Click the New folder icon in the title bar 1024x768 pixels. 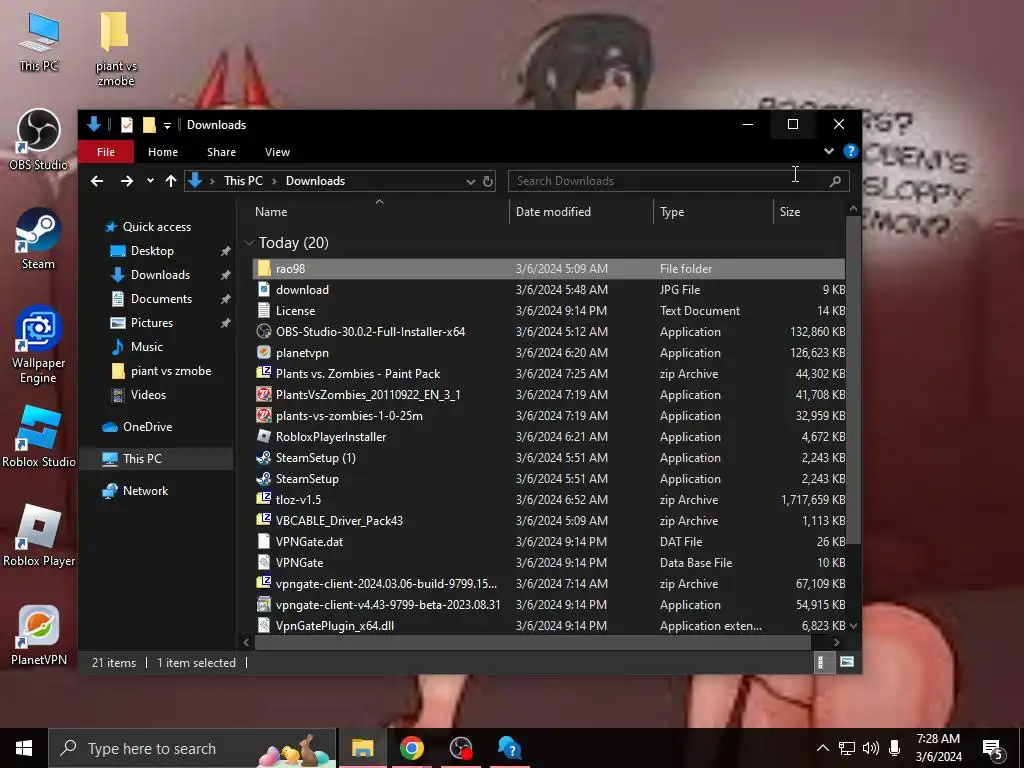149,125
